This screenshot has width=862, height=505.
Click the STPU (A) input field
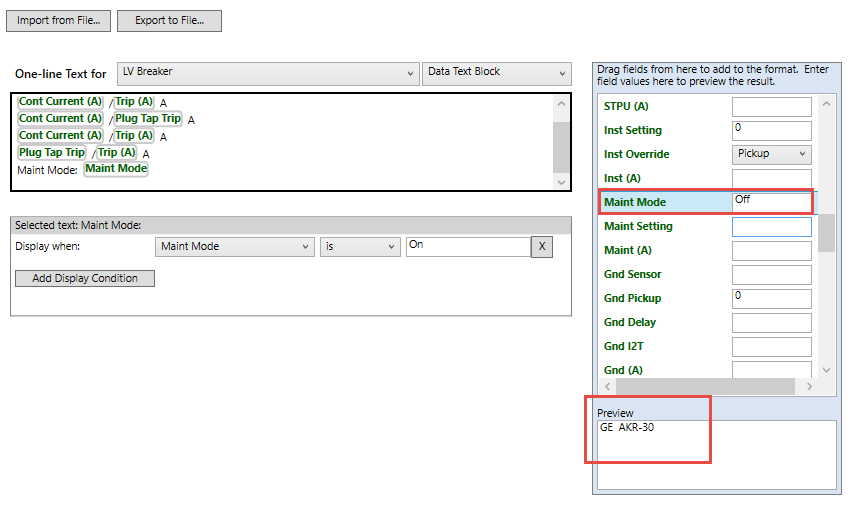pos(771,107)
